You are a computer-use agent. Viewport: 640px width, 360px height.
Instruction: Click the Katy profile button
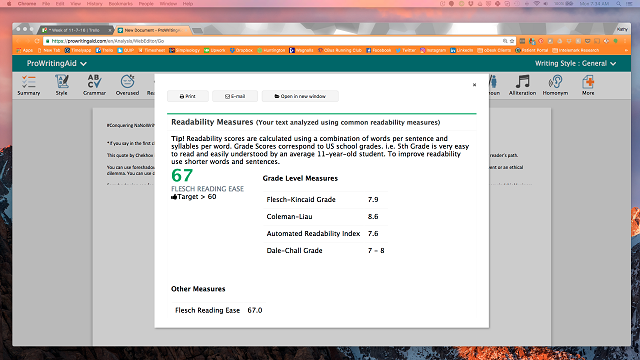pos(622,29)
